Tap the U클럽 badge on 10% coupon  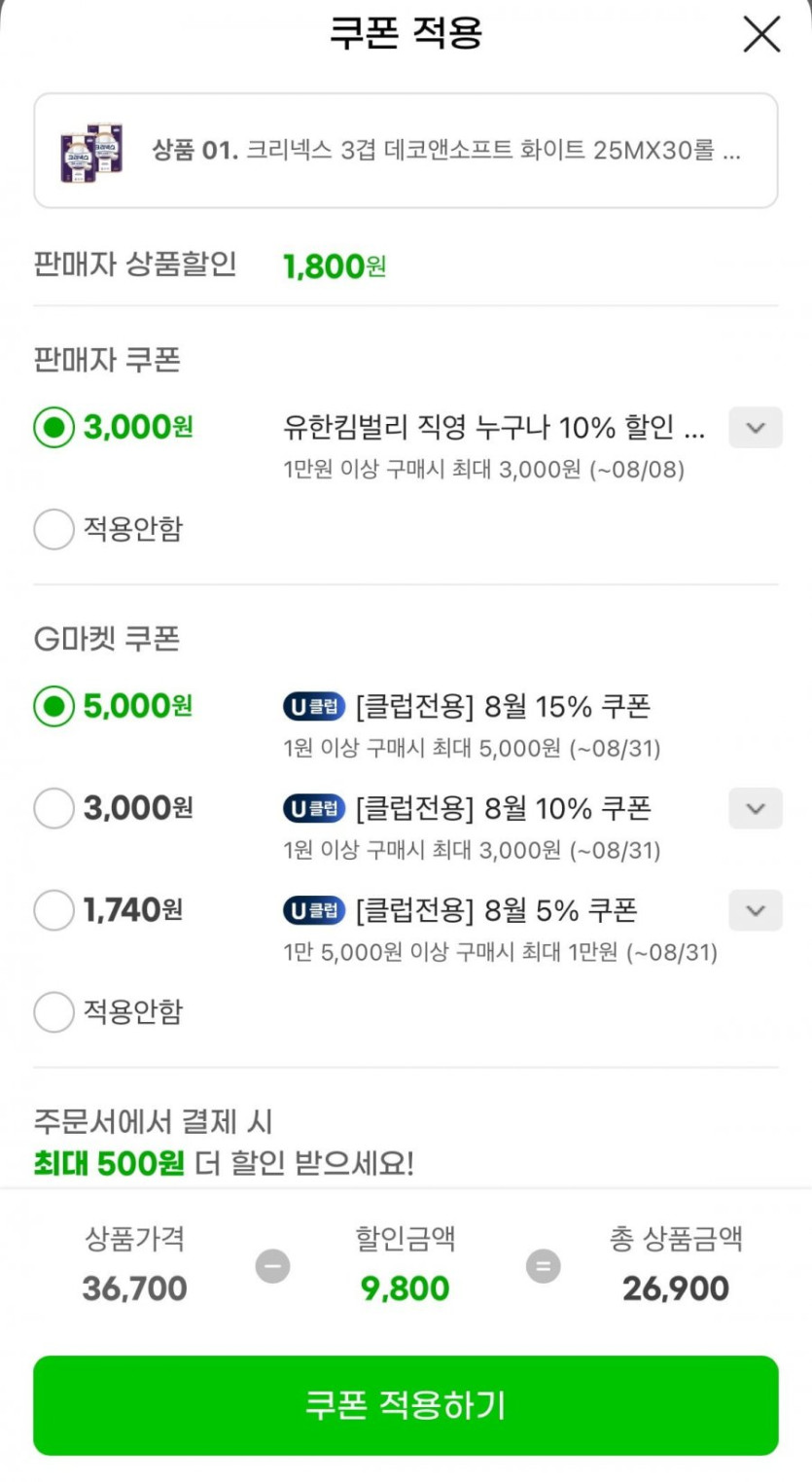314,808
